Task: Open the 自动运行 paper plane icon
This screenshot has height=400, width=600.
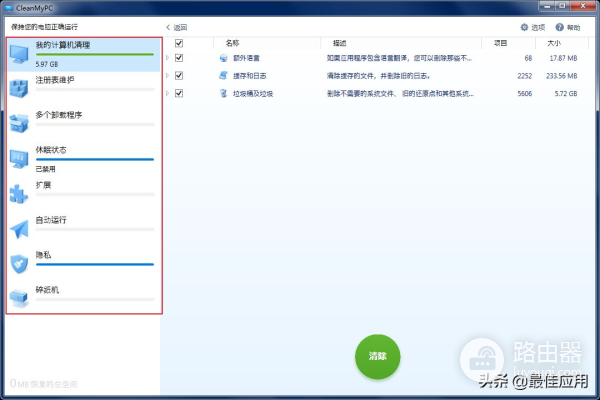Action: 20,229
